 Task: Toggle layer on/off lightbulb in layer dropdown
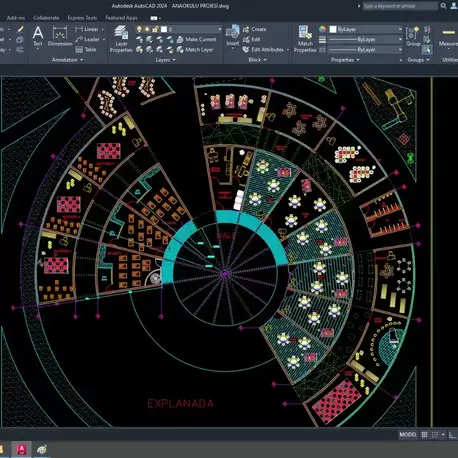(139, 29)
